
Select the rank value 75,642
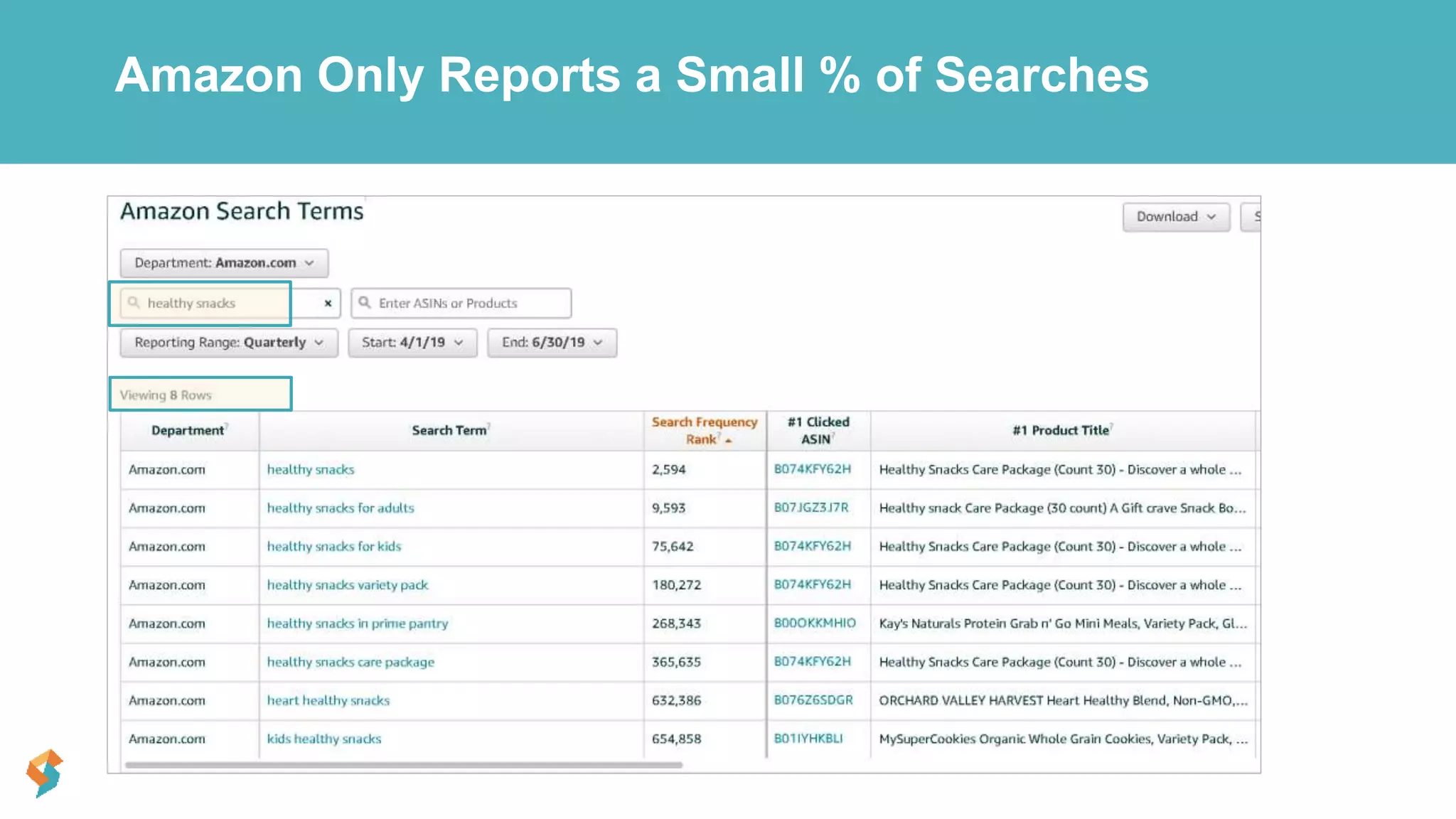coord(673,547)
